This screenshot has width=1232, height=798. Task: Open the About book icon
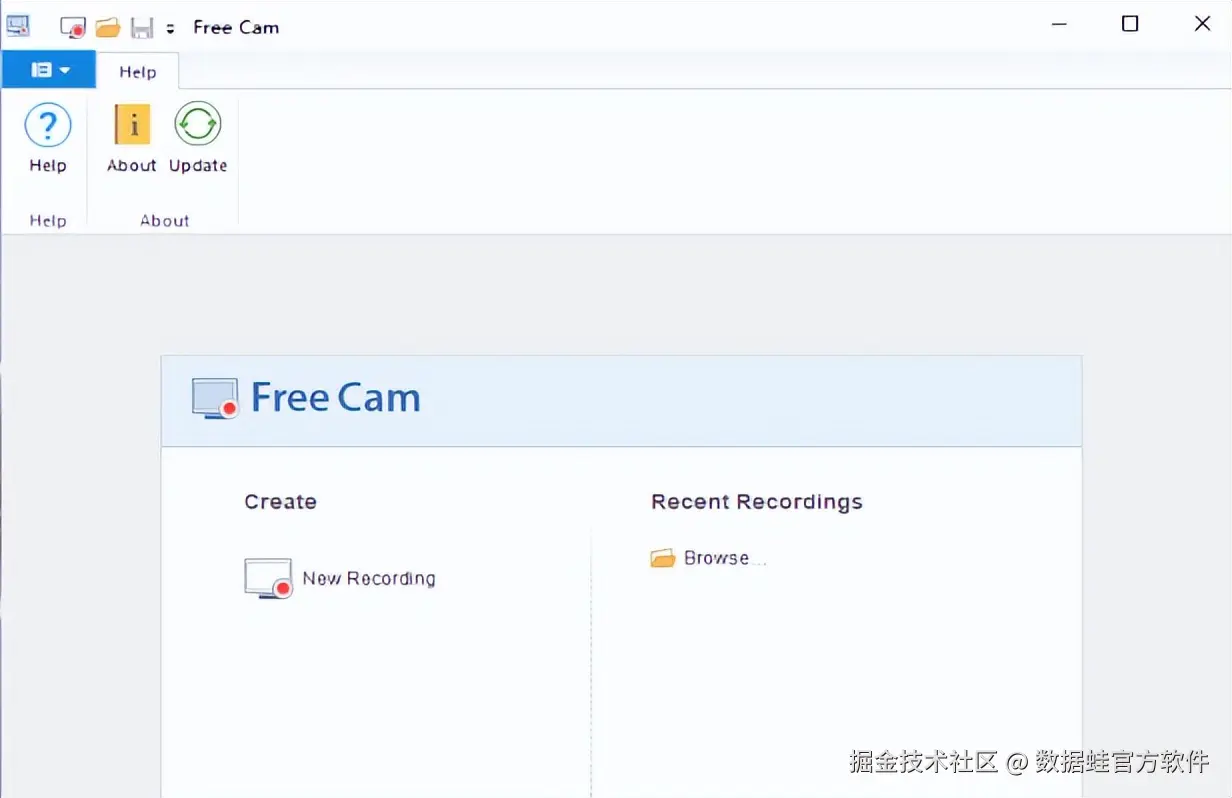point(132,125)
